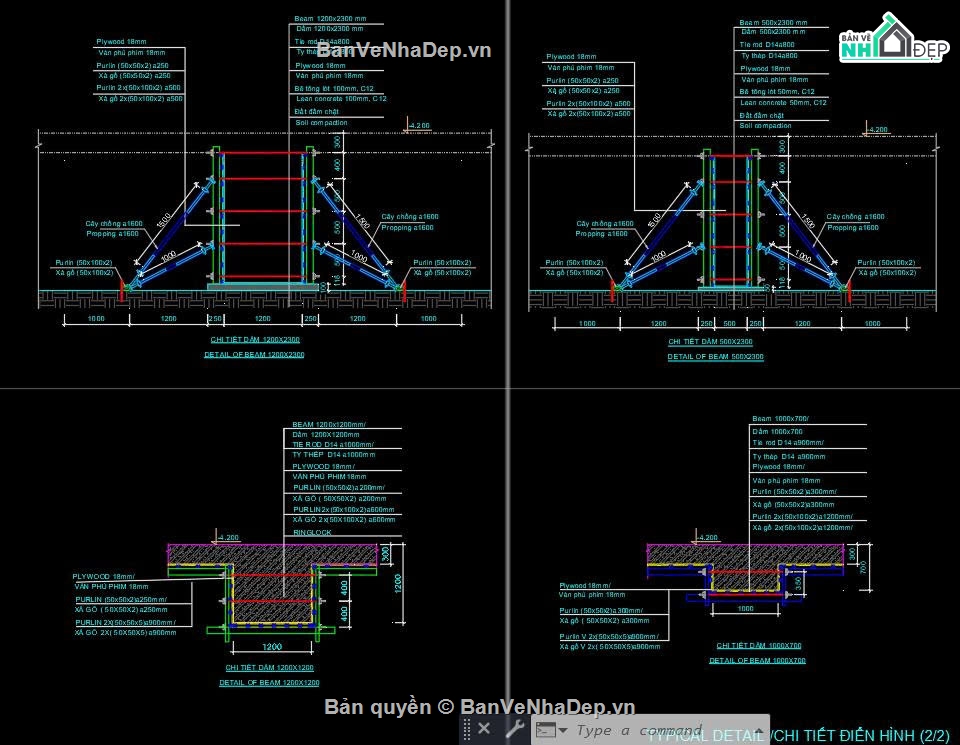This screenshot has width=960, height=745.
Task: Click 'TYPICAL DETAIL /CHI TIẾT ĐIỂN HÌNH (2/2)' title
Action: (x=799, y=735)
